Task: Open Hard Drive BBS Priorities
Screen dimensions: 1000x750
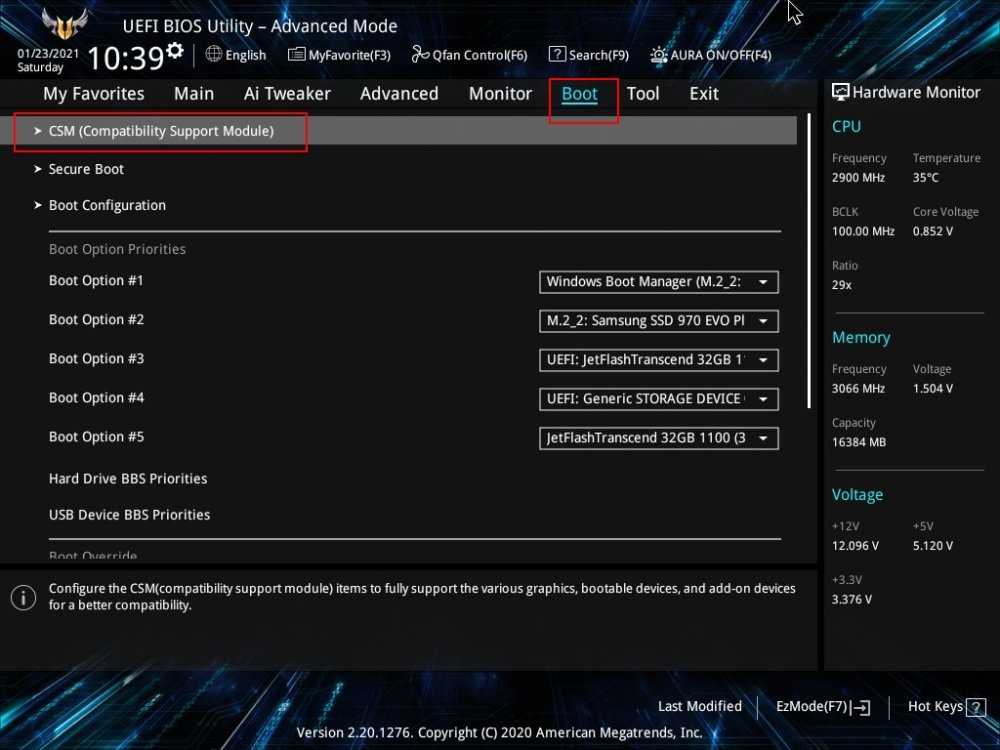Action: (x=128, y=479)
